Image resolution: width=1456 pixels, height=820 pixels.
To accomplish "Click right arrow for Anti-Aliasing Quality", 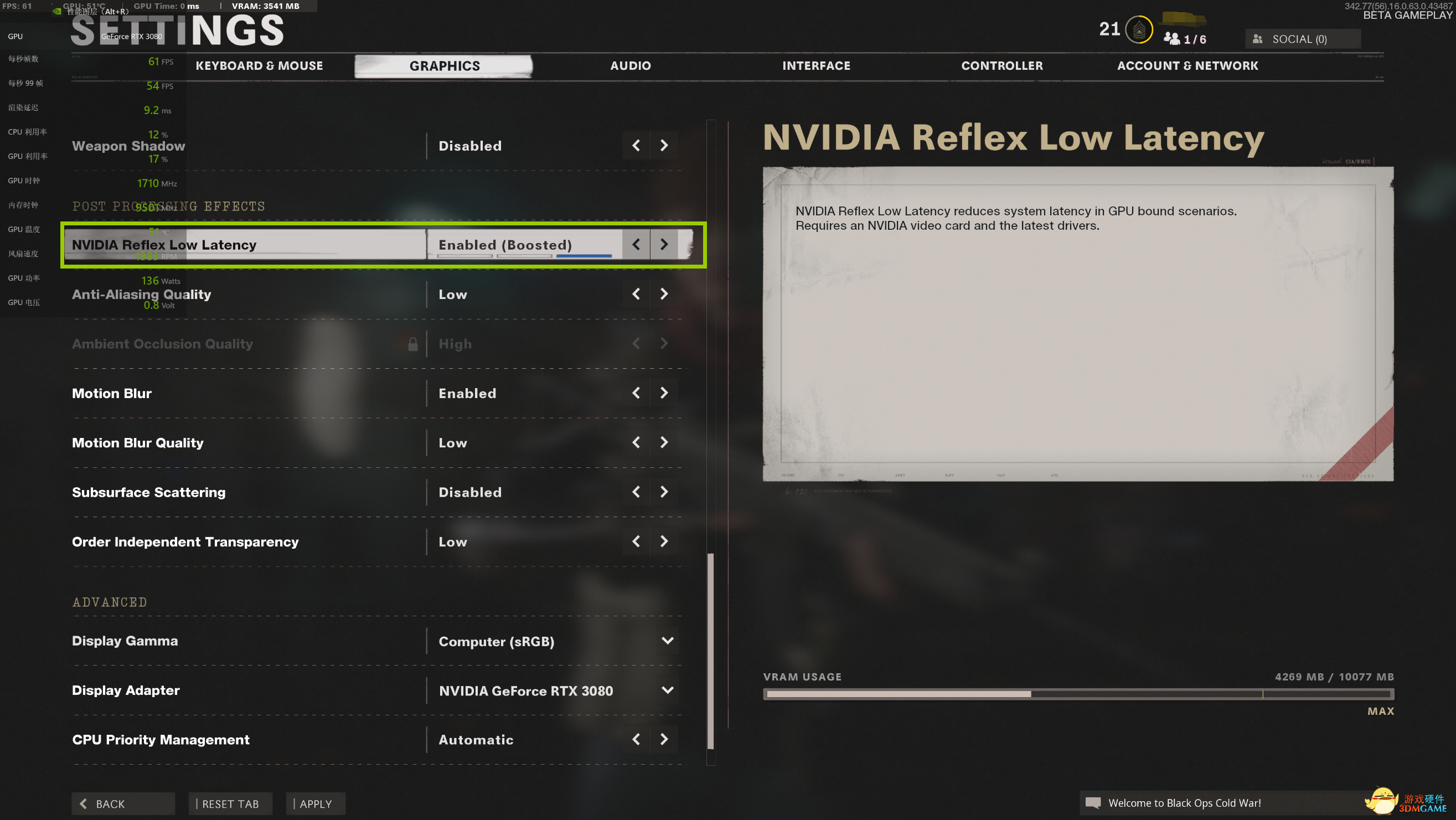I will point(664,294).
